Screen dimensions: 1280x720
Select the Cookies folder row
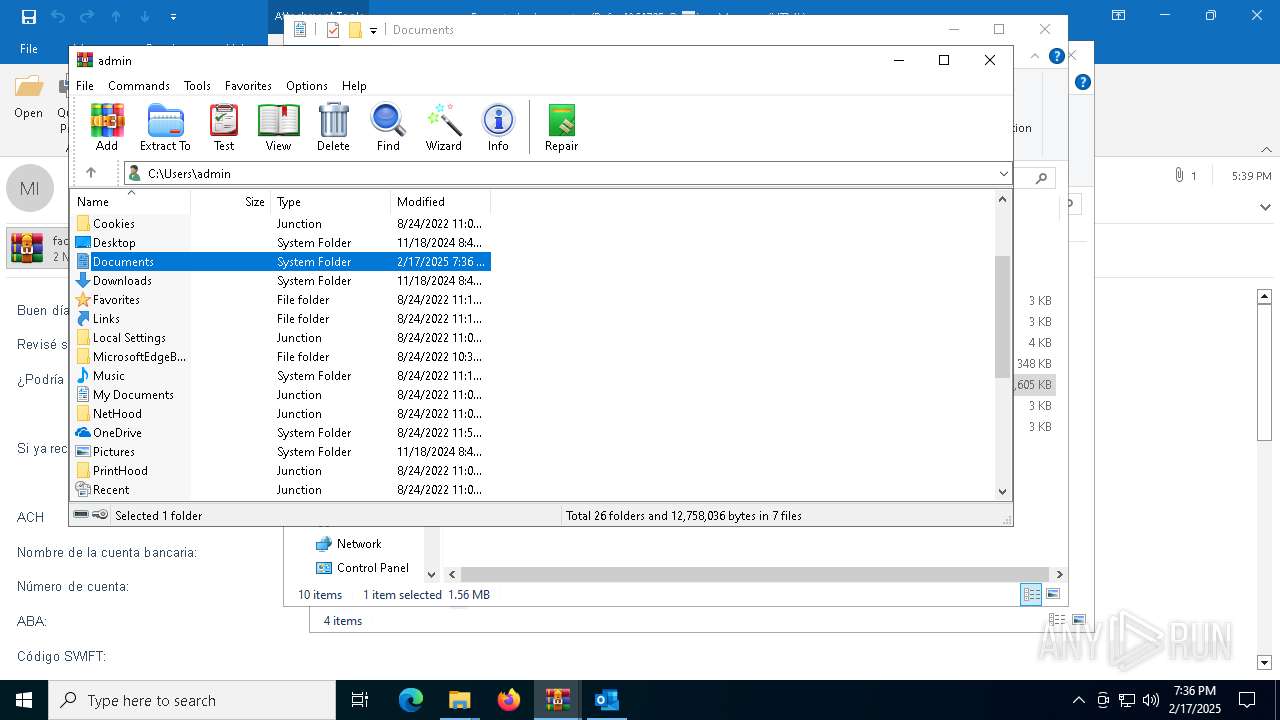coord(281,224)
